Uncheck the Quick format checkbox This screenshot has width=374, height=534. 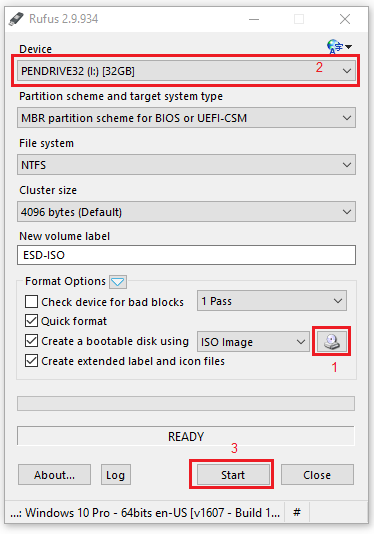point(31,321)
